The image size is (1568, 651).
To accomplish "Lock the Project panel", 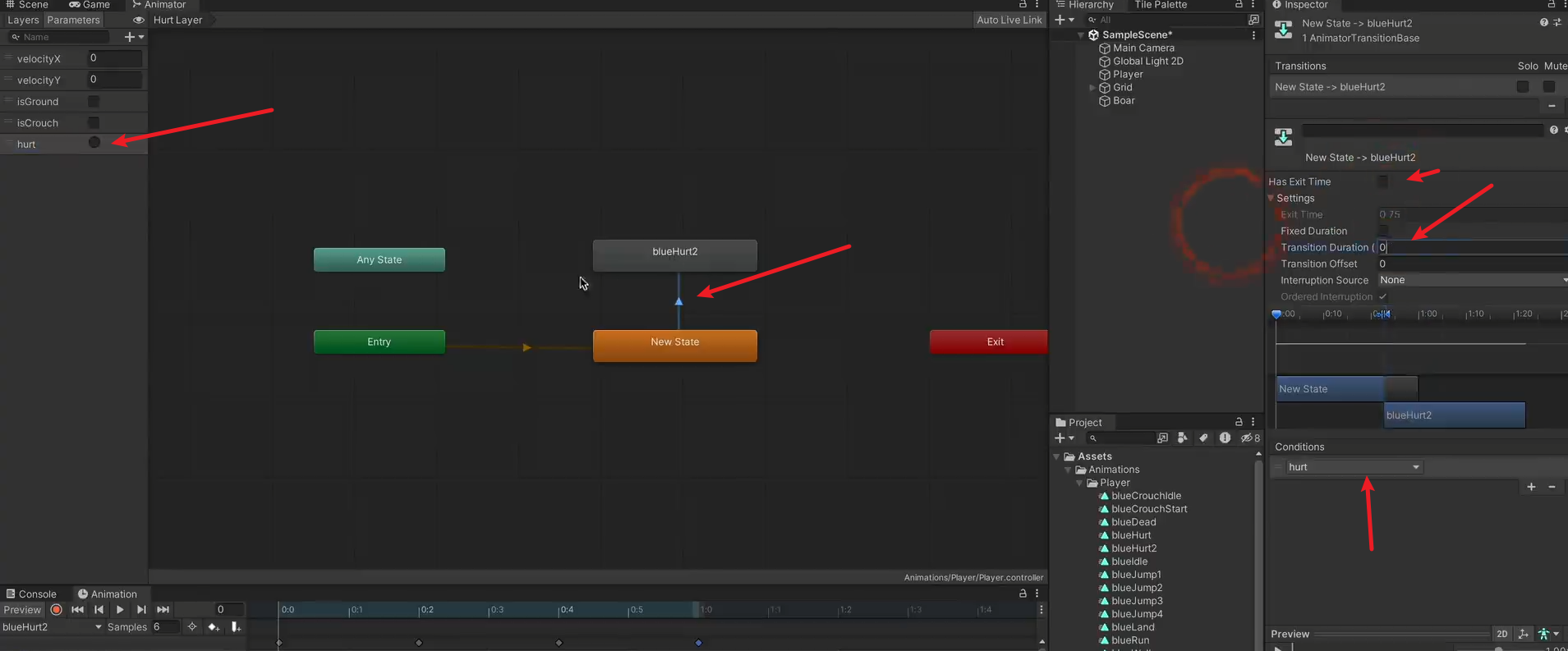I will click(x=1239, y=422).
